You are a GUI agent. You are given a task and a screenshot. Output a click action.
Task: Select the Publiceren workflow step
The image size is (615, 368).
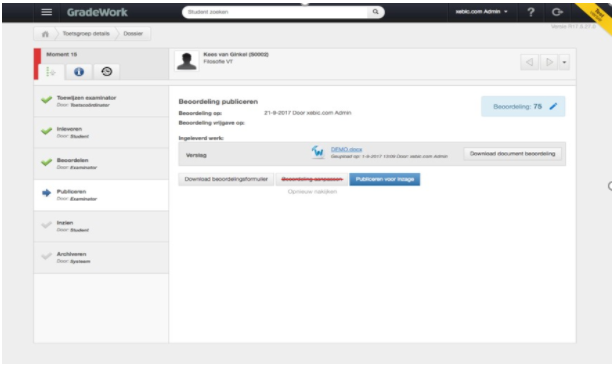101,195
